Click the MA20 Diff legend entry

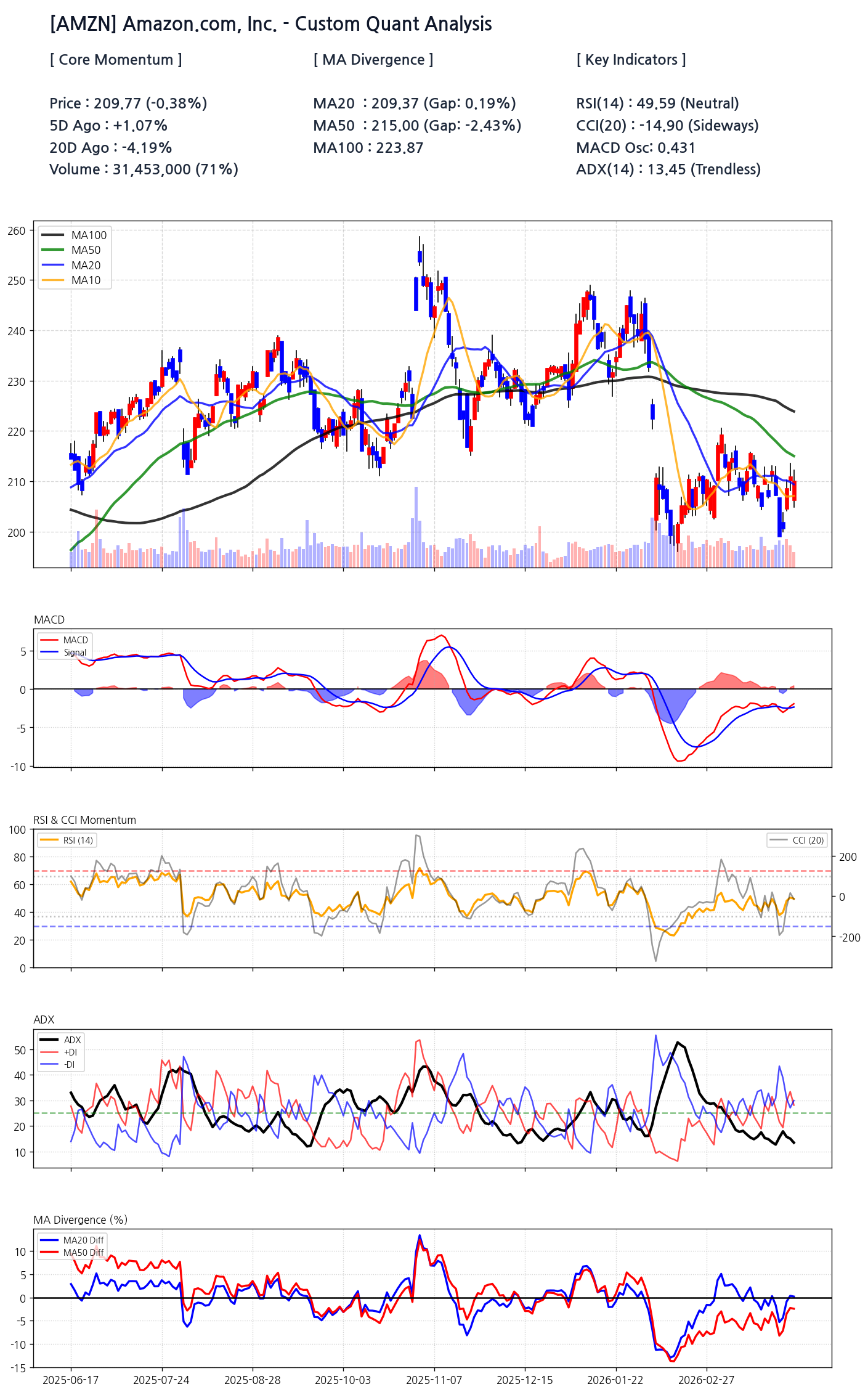pos(71,1240)
